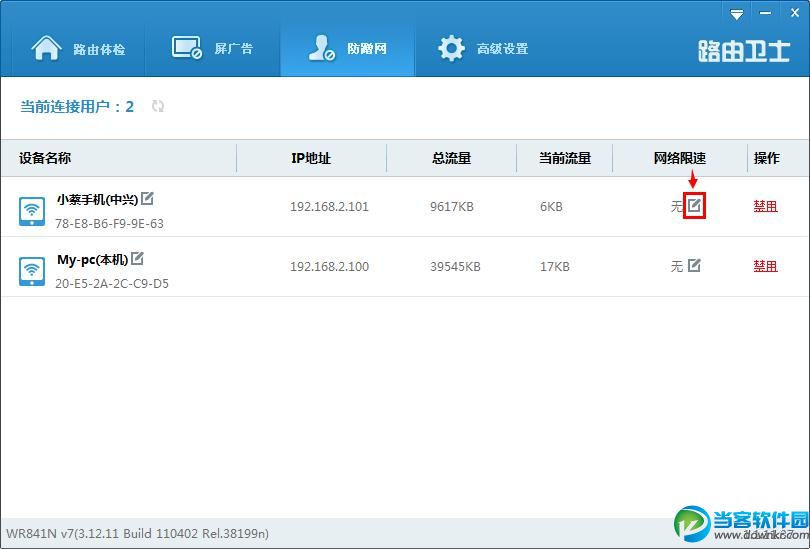Click MAC address 20-E5-2A-2C-C9-D5
The image size is (810, 549).
112,284
